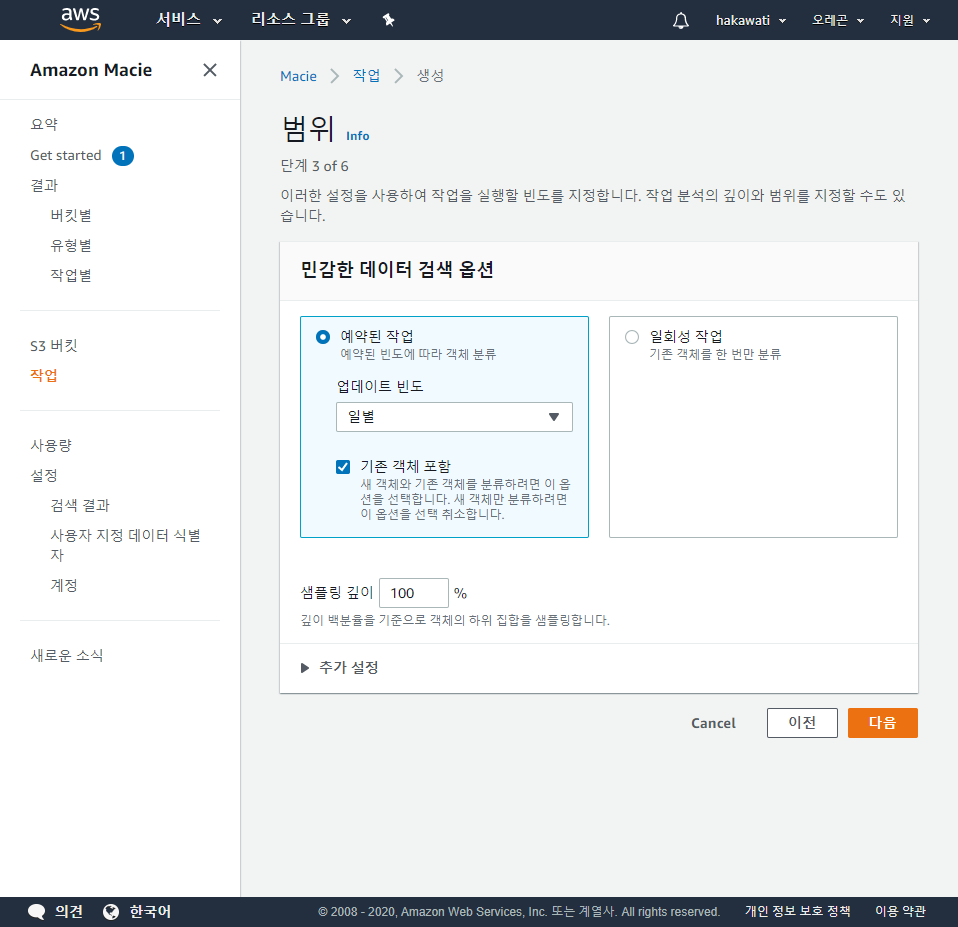This screenshot has height=927, width=958.
Task: Open the 지원 support dropdown
Action: tap(910, 20)
